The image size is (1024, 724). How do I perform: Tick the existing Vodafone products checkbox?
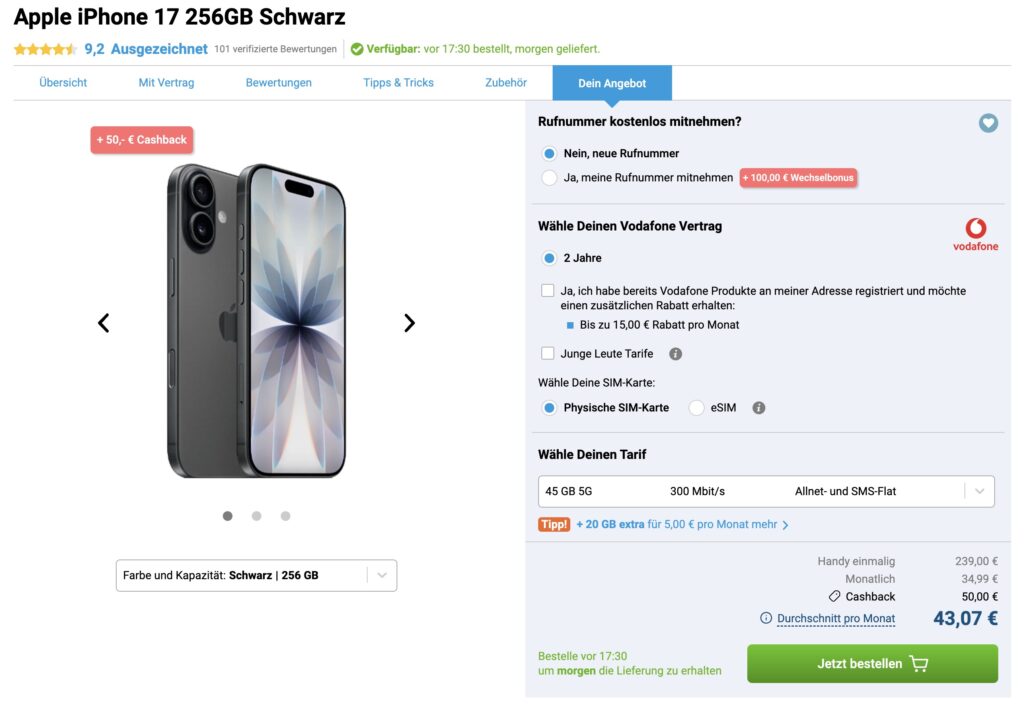[x=547, y=291]
